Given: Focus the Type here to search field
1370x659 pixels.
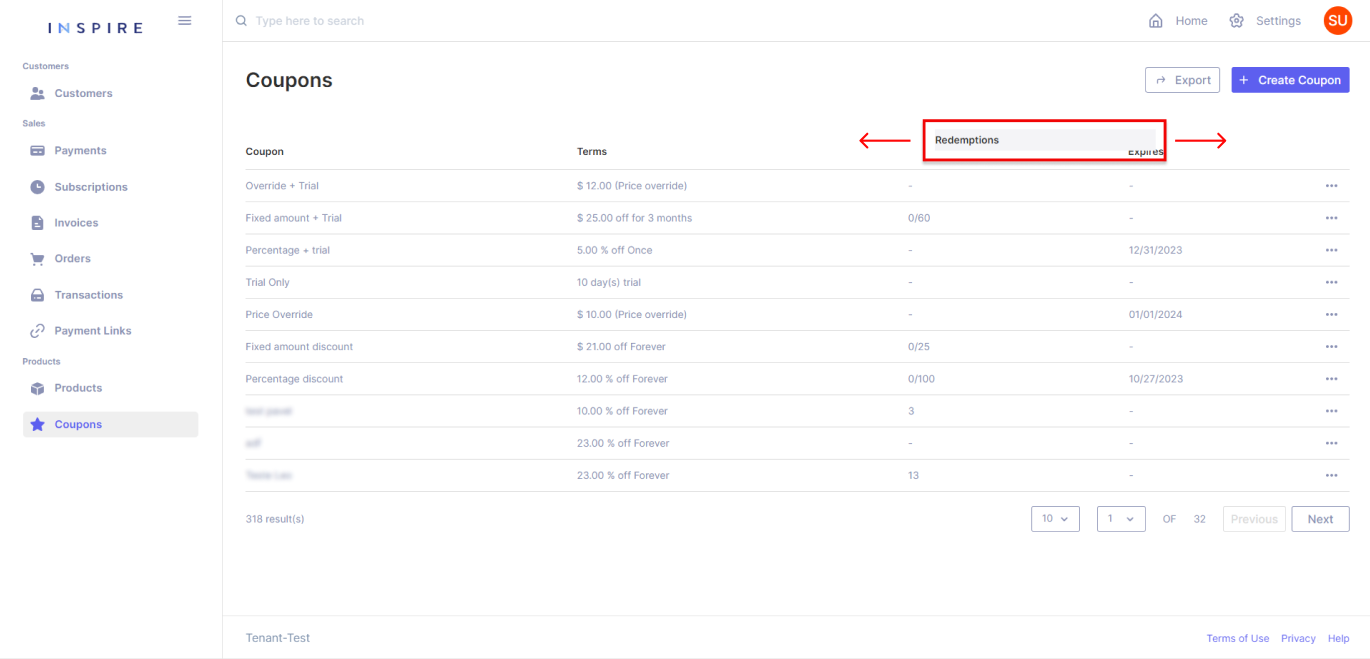Looking at the screenshot, I should (x=310, y=21).
